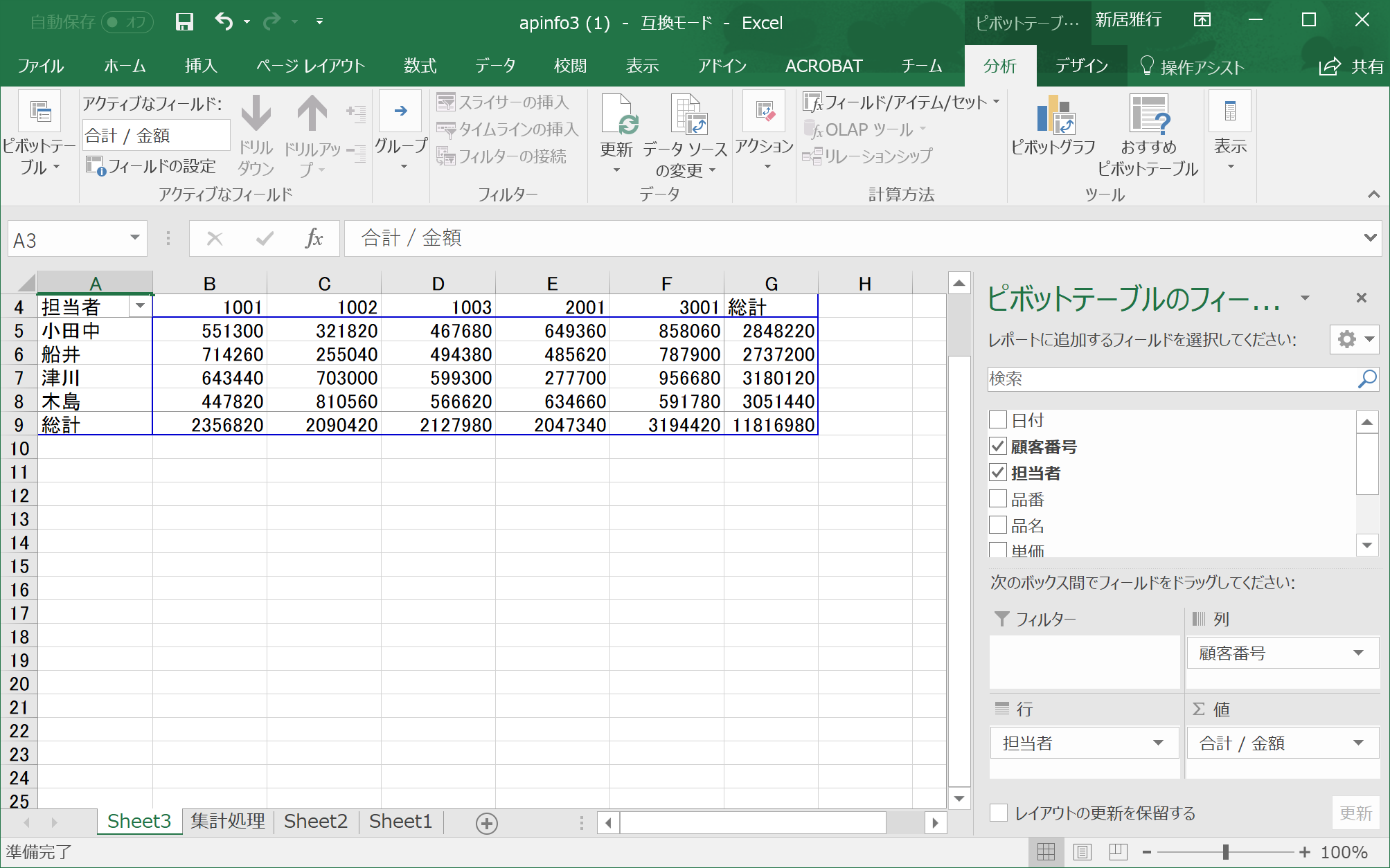The image size is (1390, 868).
Task: Enable レイアウトの更新を保留する checkbox
Action: (999, 813)
